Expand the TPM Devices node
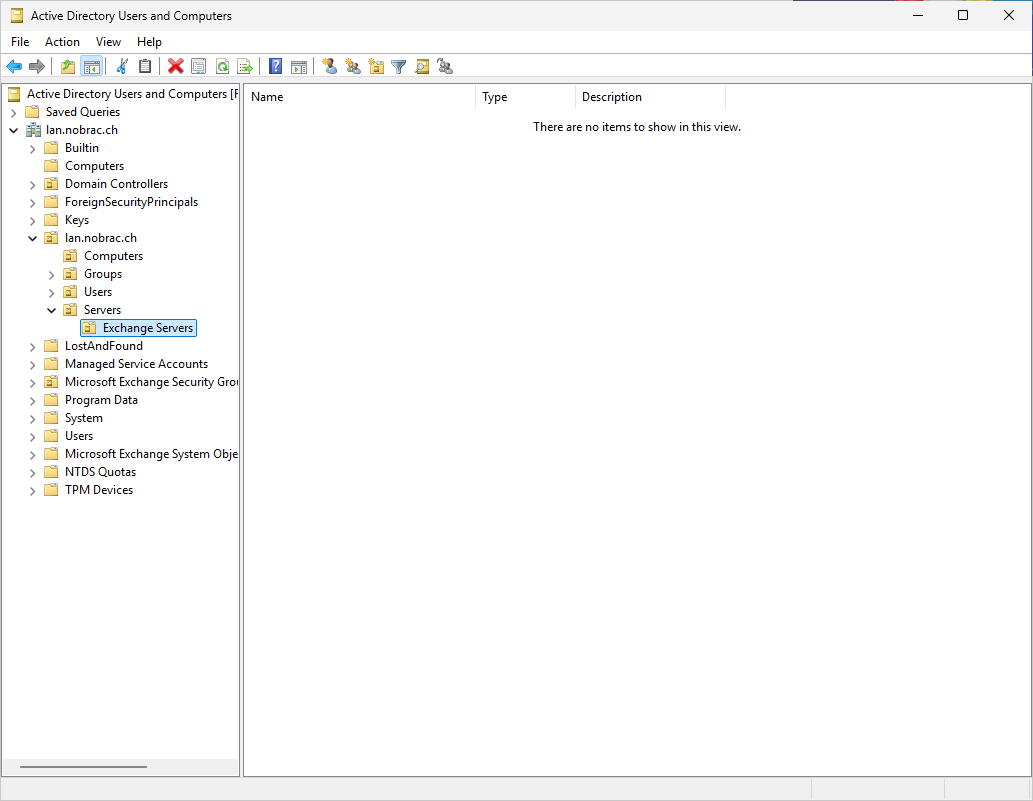The image size is (1033, 801). [x=32, y=491]
